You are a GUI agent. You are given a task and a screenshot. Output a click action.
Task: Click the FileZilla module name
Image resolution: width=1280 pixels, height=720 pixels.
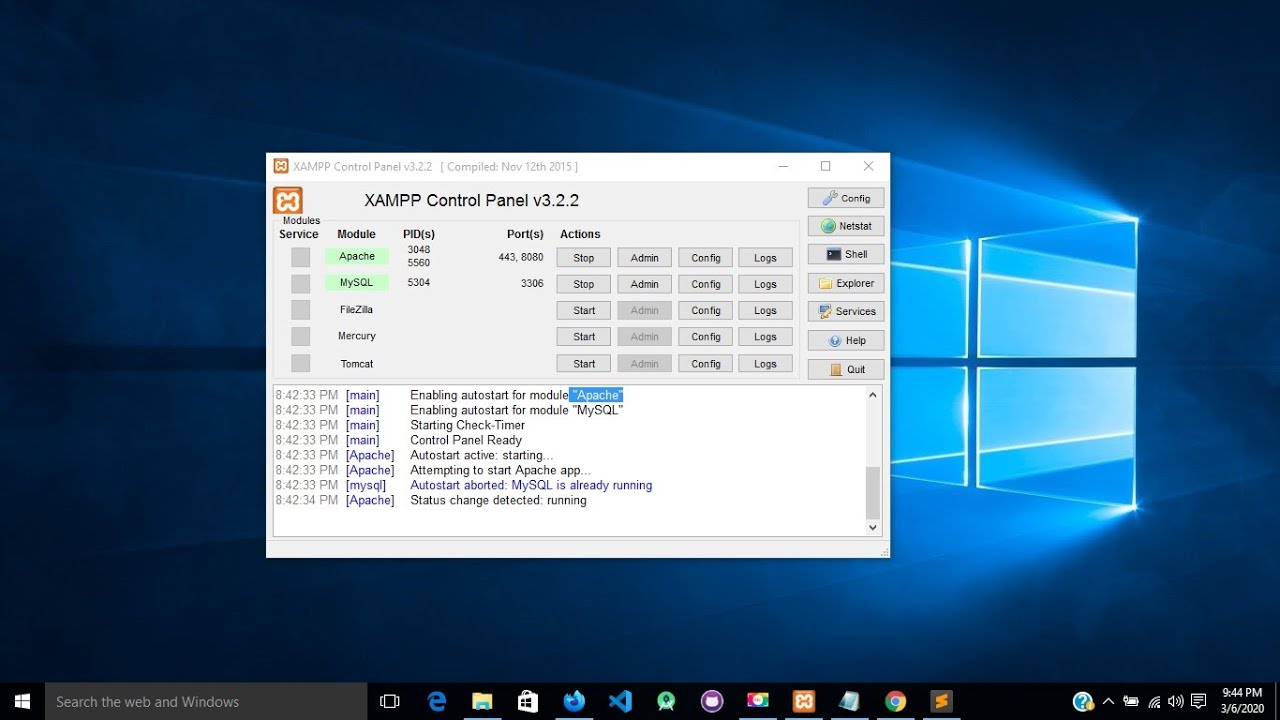pyautogui.click(x=357, y=310)
